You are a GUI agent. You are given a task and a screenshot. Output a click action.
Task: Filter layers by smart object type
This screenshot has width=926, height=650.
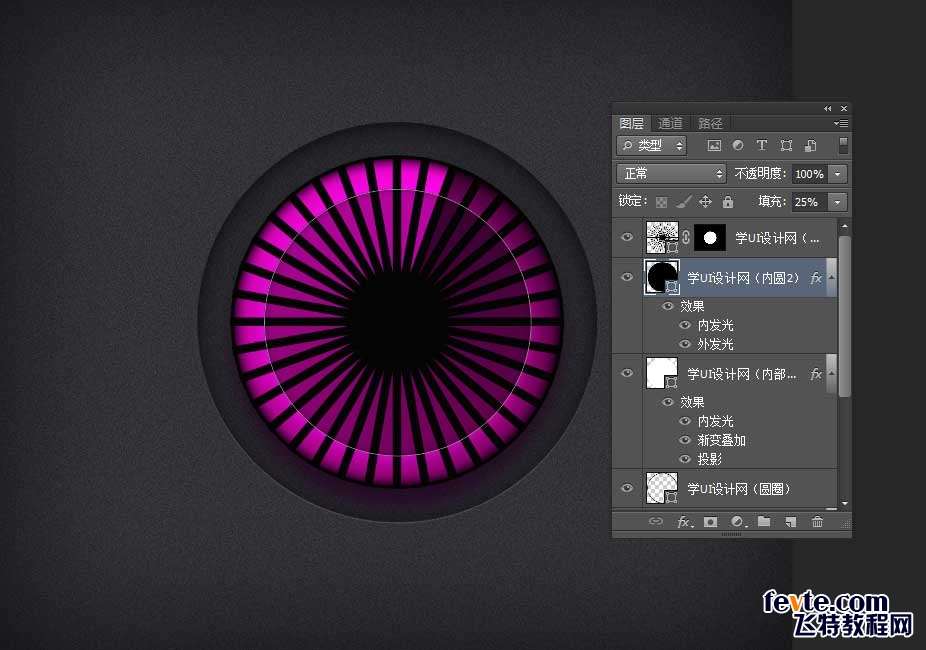pos(811,145)
